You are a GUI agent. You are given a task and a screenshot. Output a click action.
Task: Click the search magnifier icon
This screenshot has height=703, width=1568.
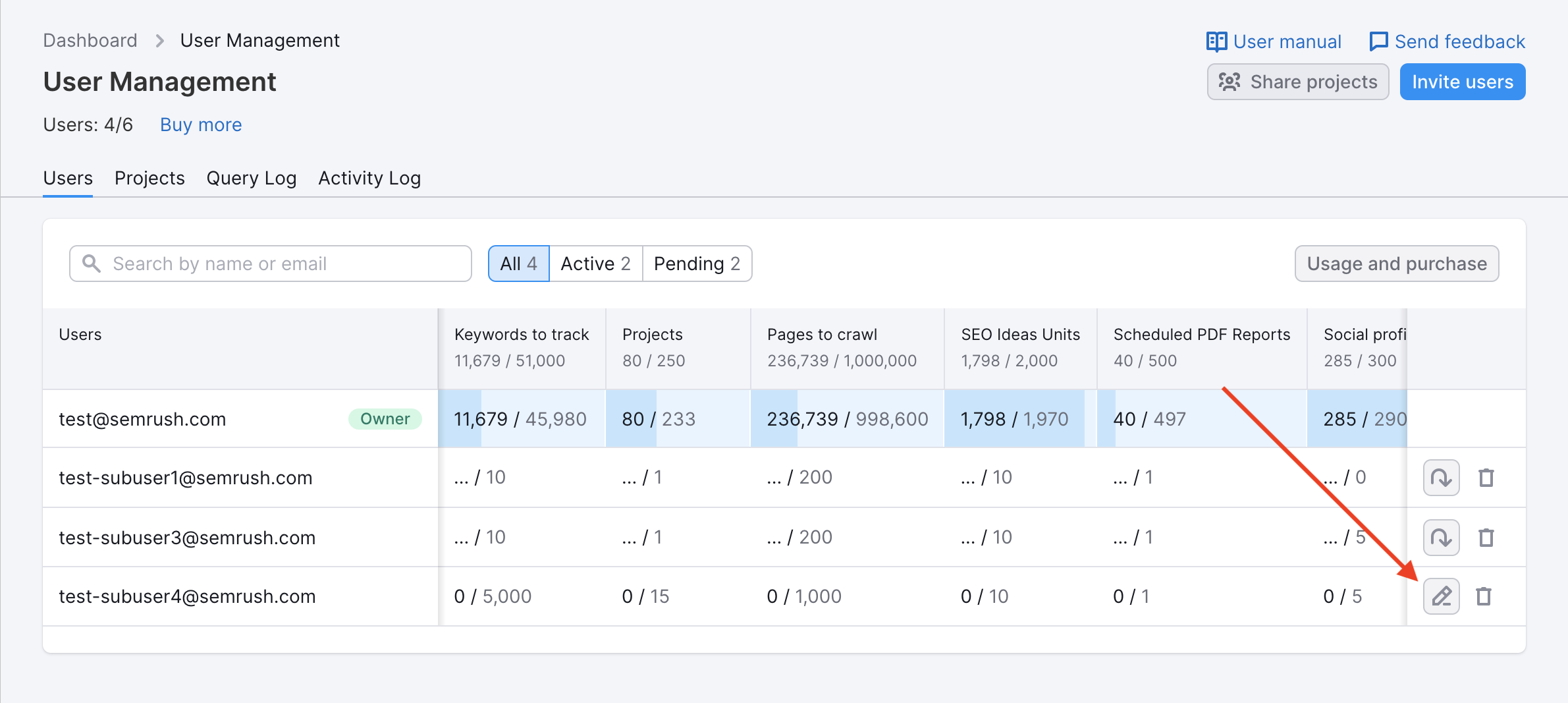[92, 264]
